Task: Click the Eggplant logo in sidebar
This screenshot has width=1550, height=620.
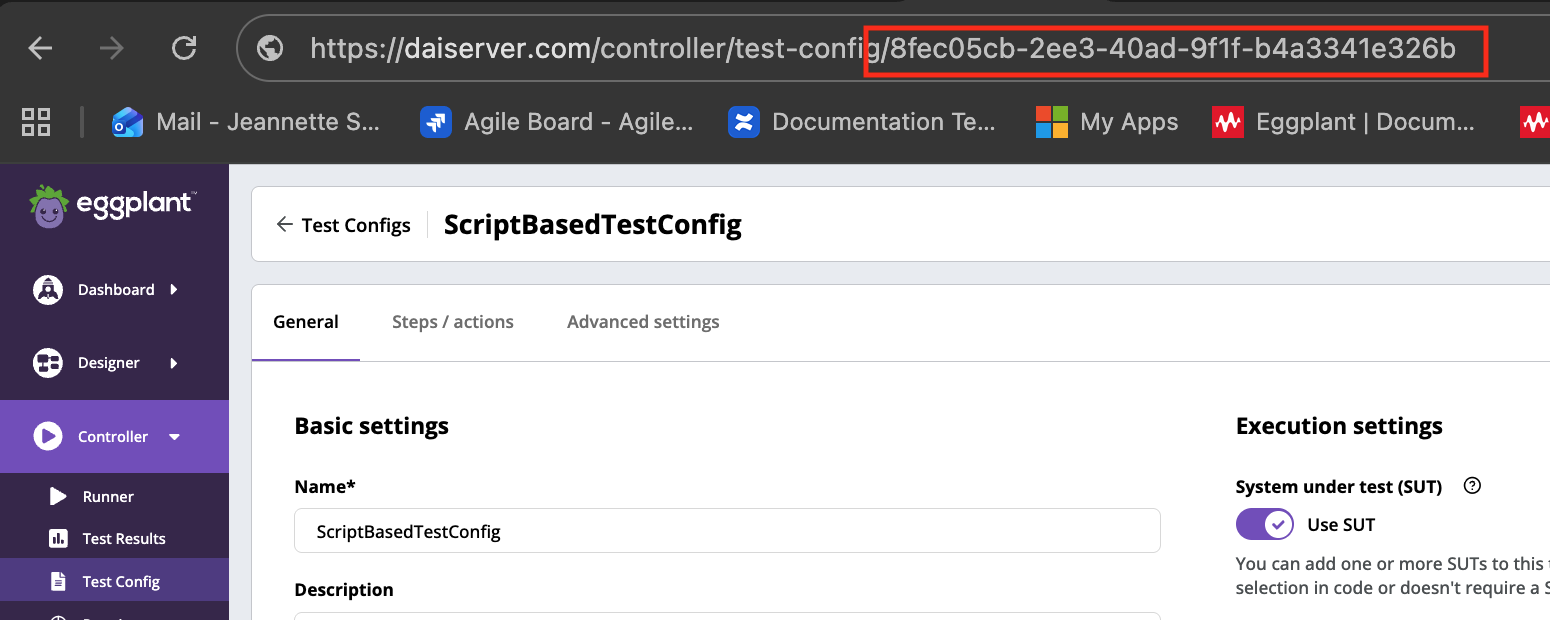Action: click(111, 206)
